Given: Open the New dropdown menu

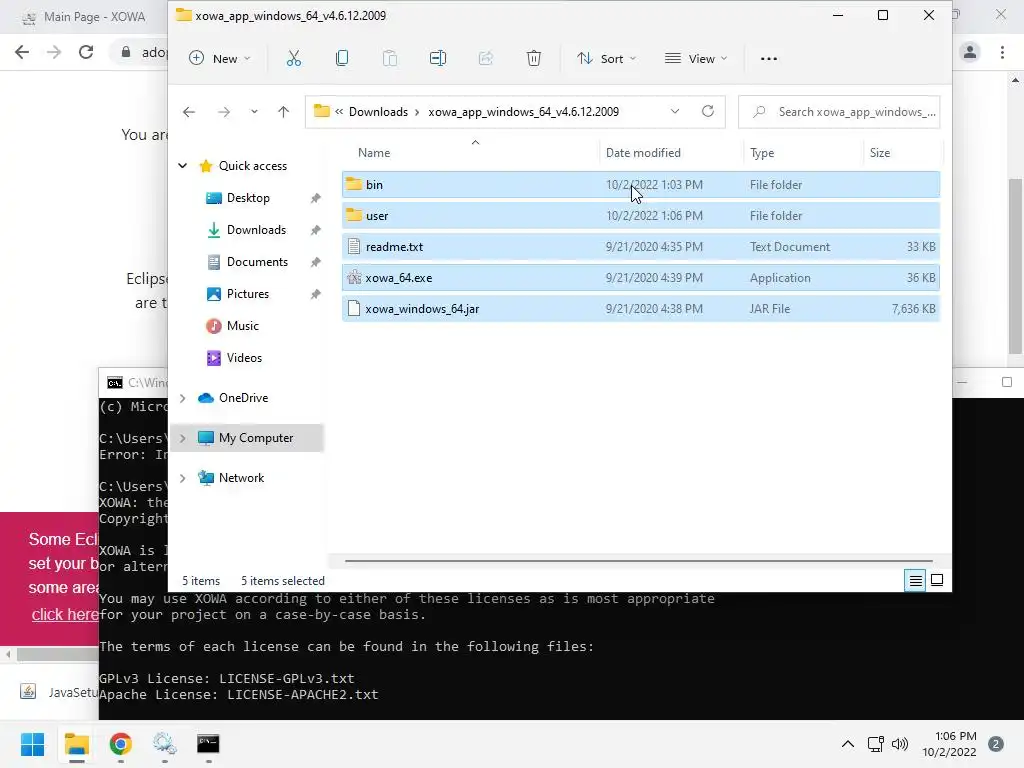Looking at the screenshot, I should coord(219,59).
